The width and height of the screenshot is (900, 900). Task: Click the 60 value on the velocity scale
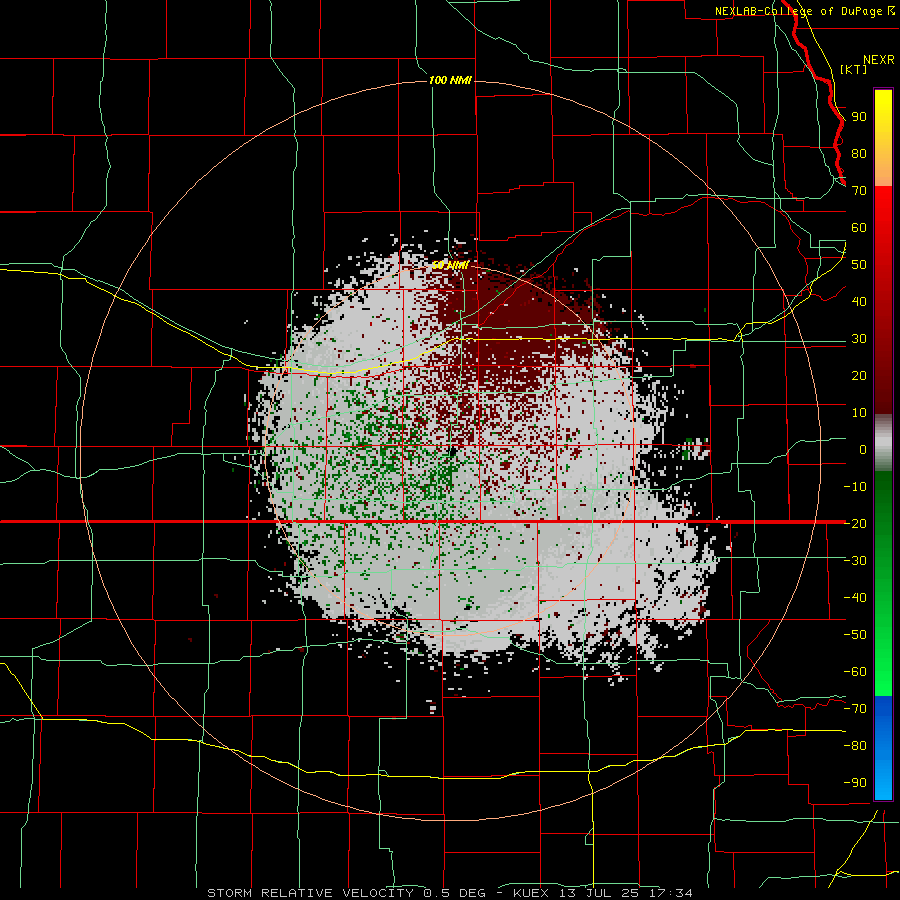point(859,228)
